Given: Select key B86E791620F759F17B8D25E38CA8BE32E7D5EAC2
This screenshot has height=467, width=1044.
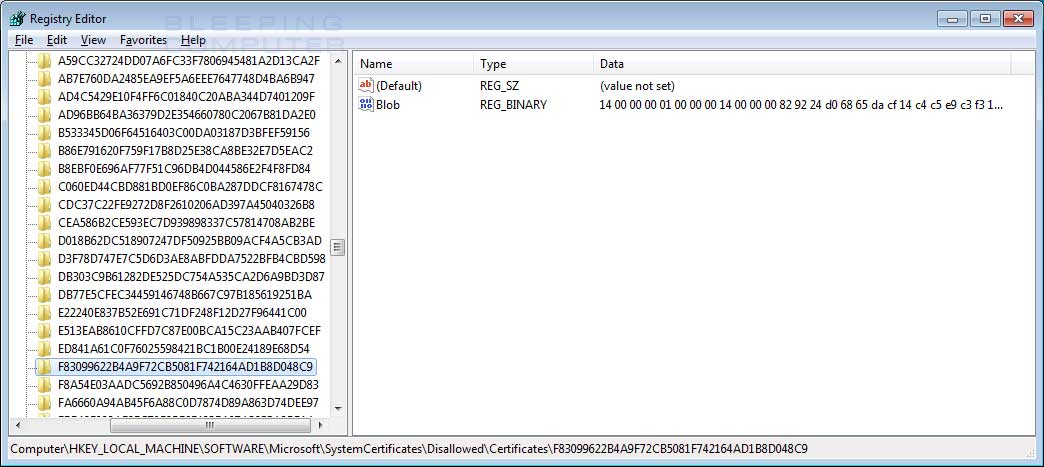Looking at the screenshot, I should (x=186, y=151).
